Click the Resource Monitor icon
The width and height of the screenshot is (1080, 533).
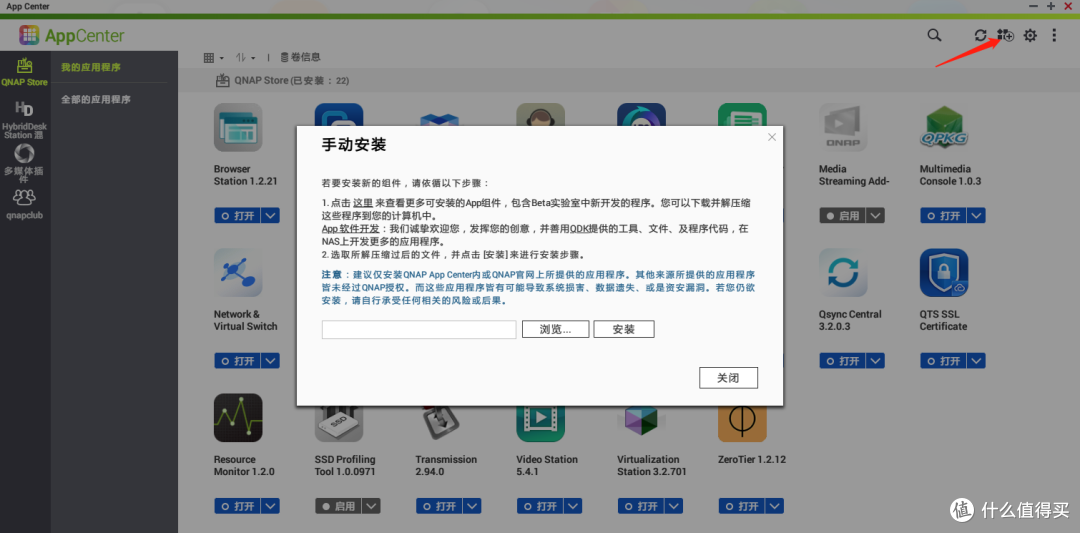pyautogui.click(x=238, y=418)
